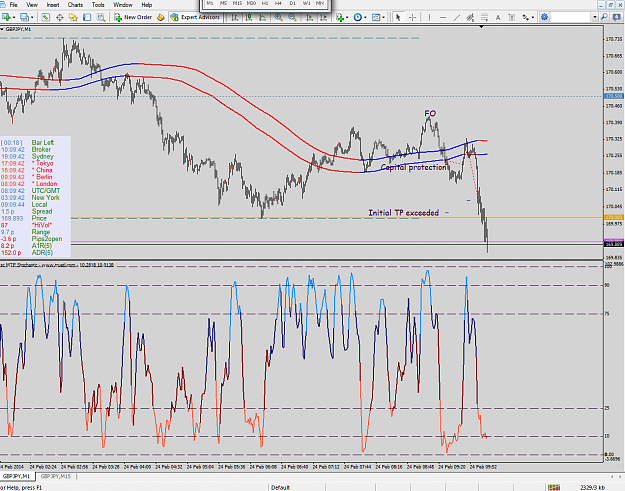The width and height of the screenshot is (625, 491).
Task: Select the Equidistant Channel tool
Action: (471, 17)
